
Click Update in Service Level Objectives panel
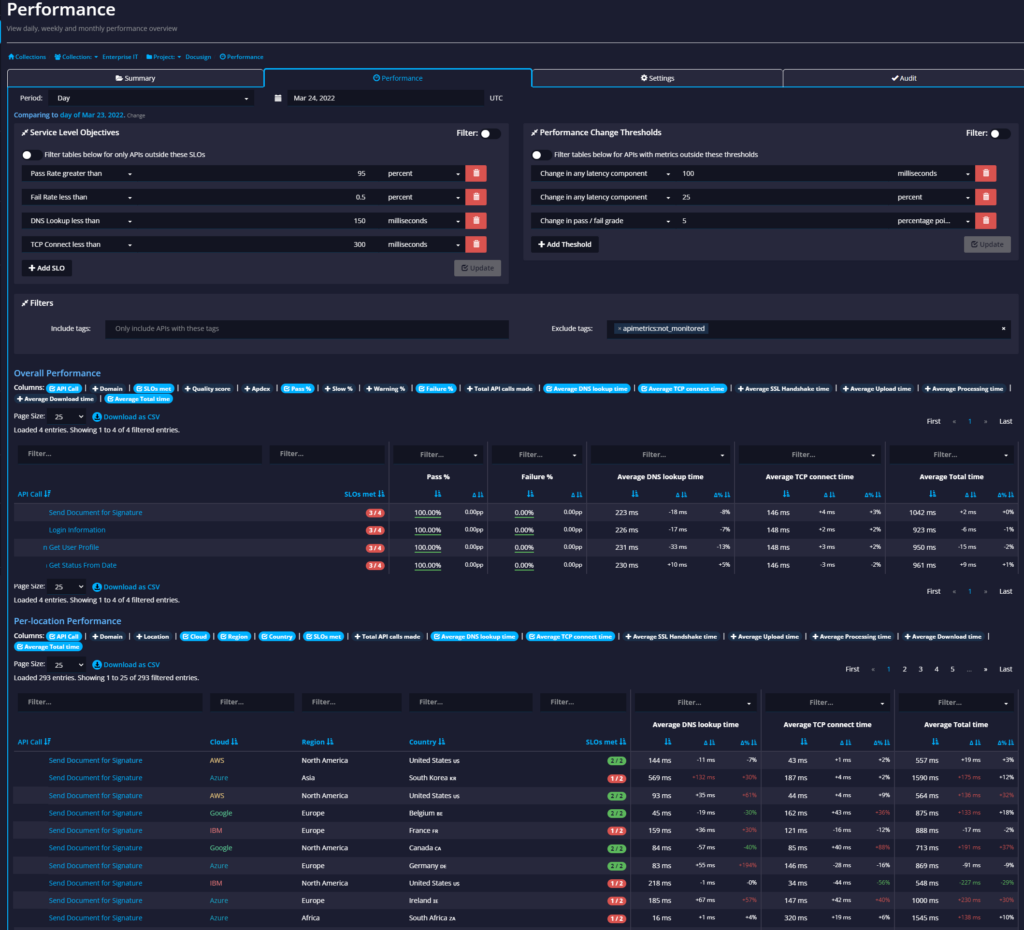[477, 268]
